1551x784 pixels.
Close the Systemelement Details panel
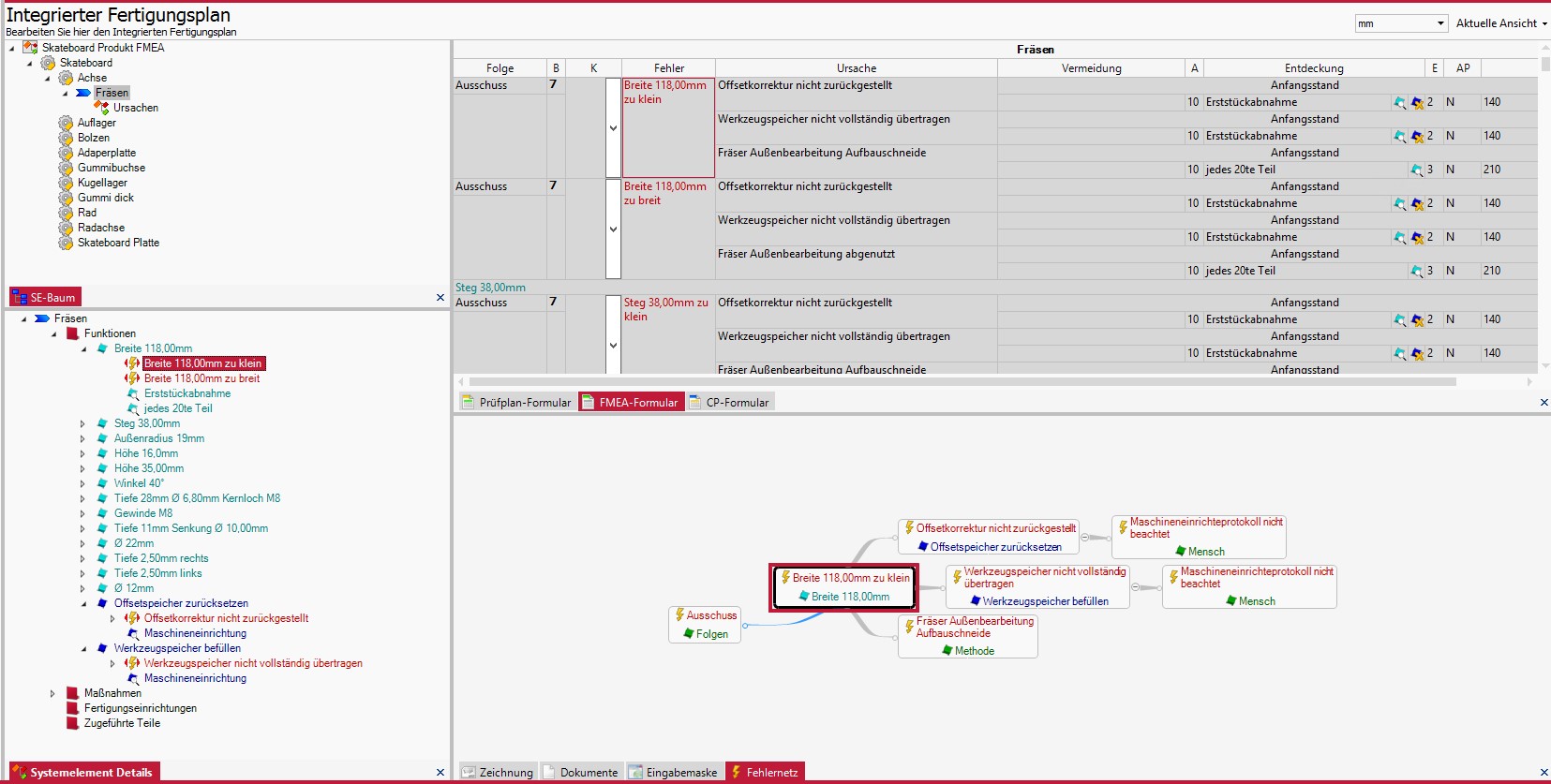coord(440,773)
